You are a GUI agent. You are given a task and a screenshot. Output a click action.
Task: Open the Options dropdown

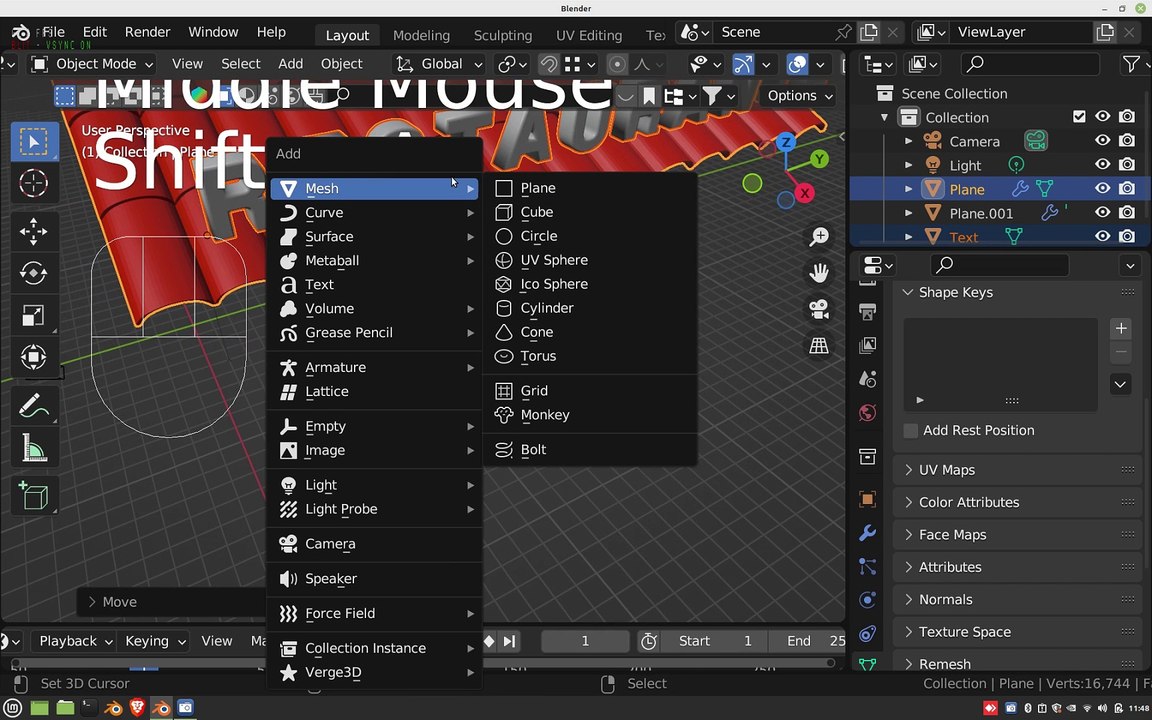[799, 96]
